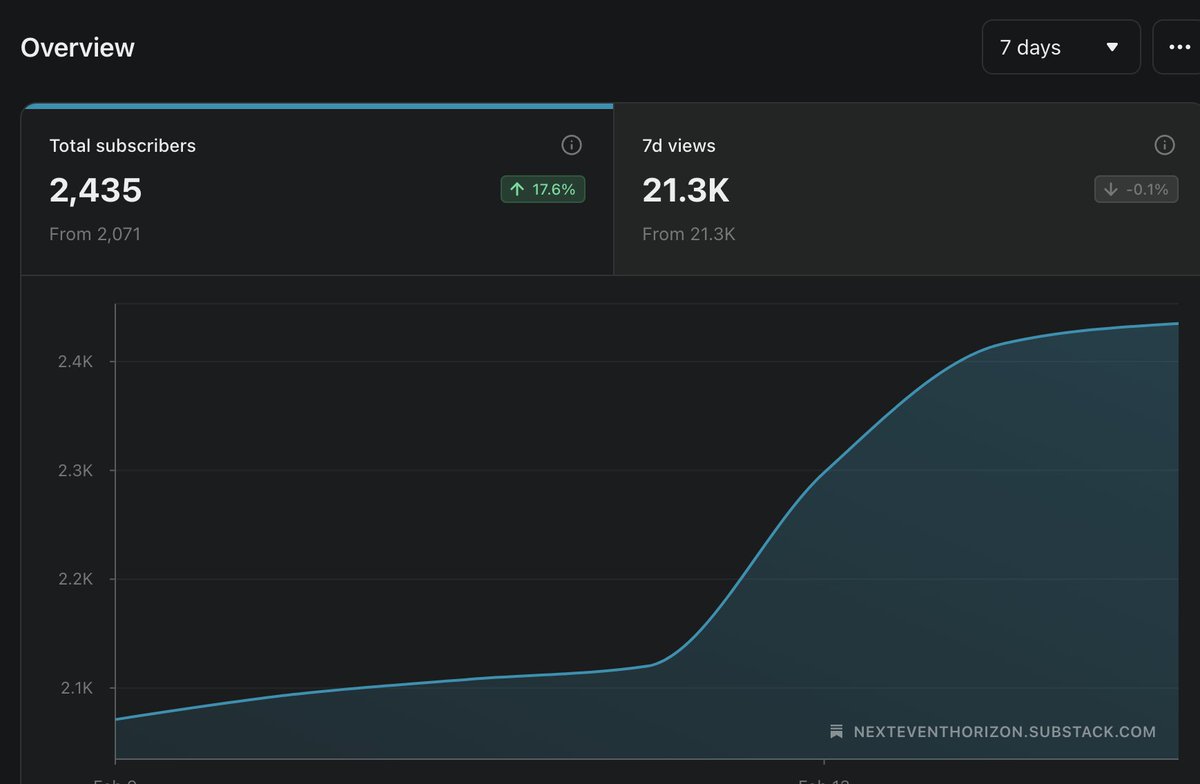
Task: Click the info icon for Total subscribers
Action: click(x=572, y=145)
